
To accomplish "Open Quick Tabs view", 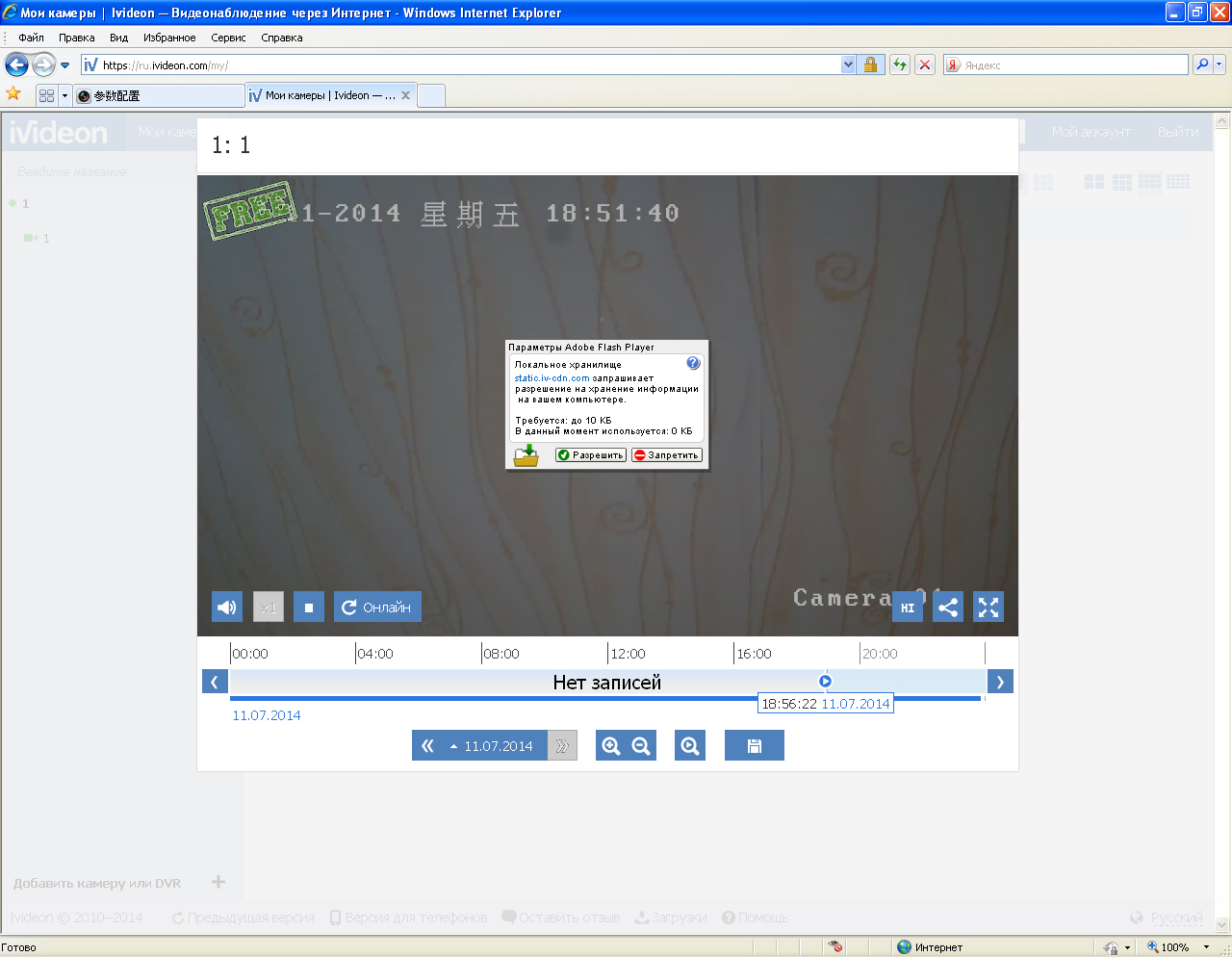I will tap(46, 95).
